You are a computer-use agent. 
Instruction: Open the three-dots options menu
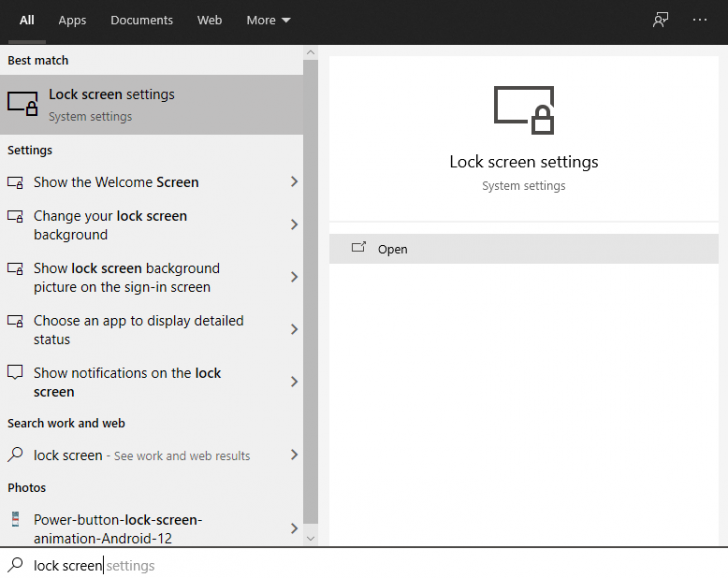point(700,20)
